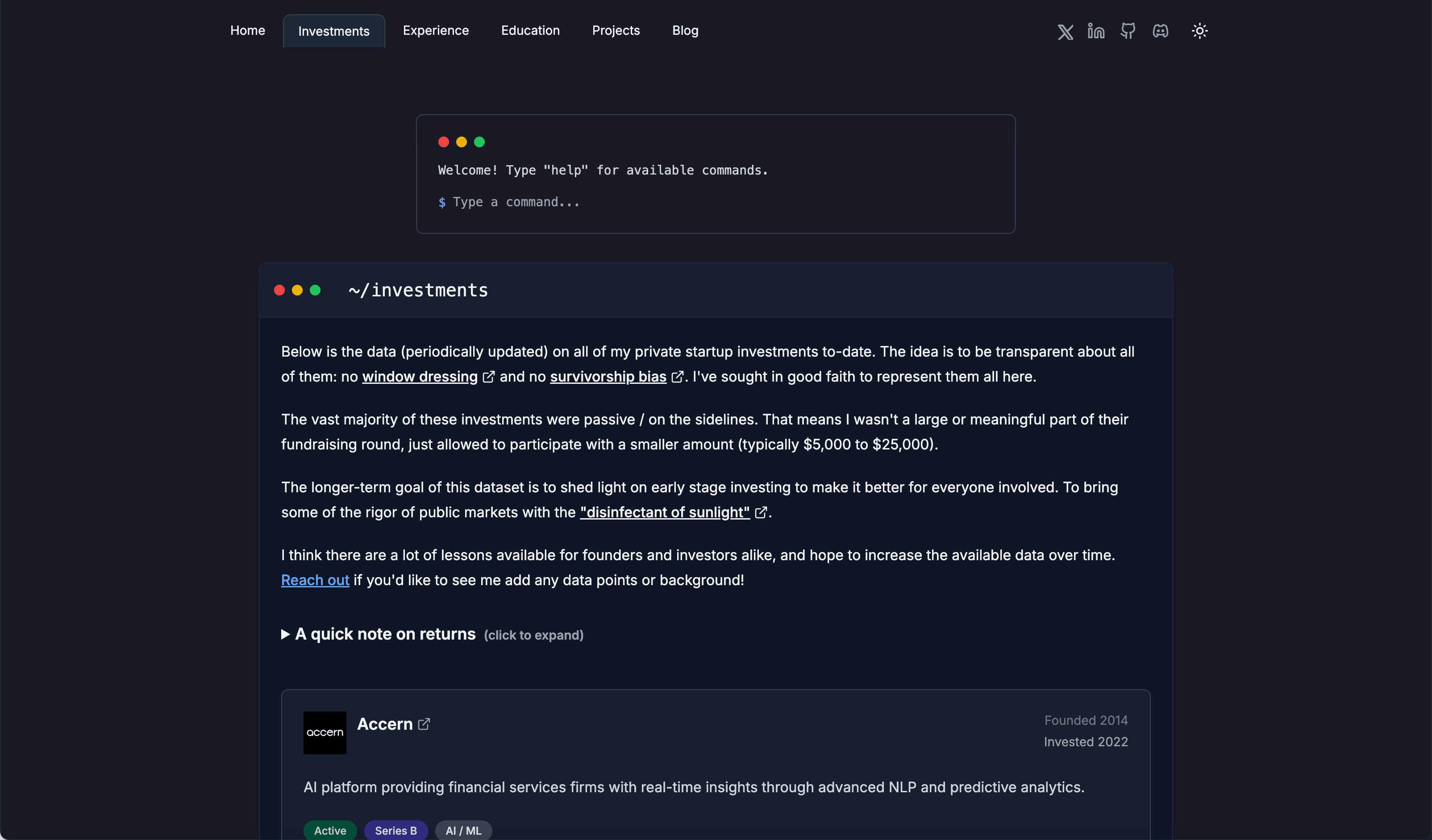Click the green Active status tag
The image size is (1432, 840).
[330, 830]
